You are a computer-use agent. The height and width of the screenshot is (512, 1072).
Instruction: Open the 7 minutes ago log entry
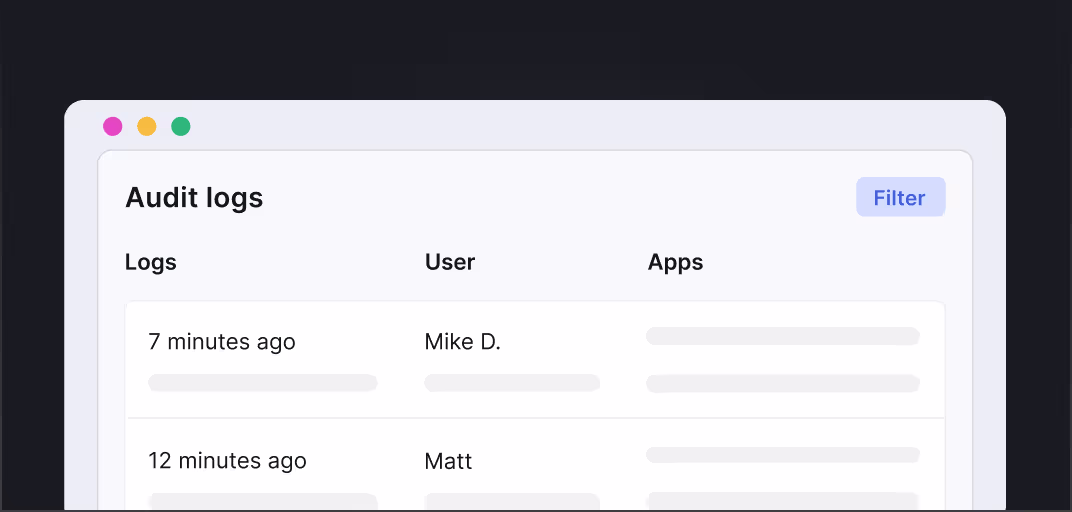(x=222, y=342)
